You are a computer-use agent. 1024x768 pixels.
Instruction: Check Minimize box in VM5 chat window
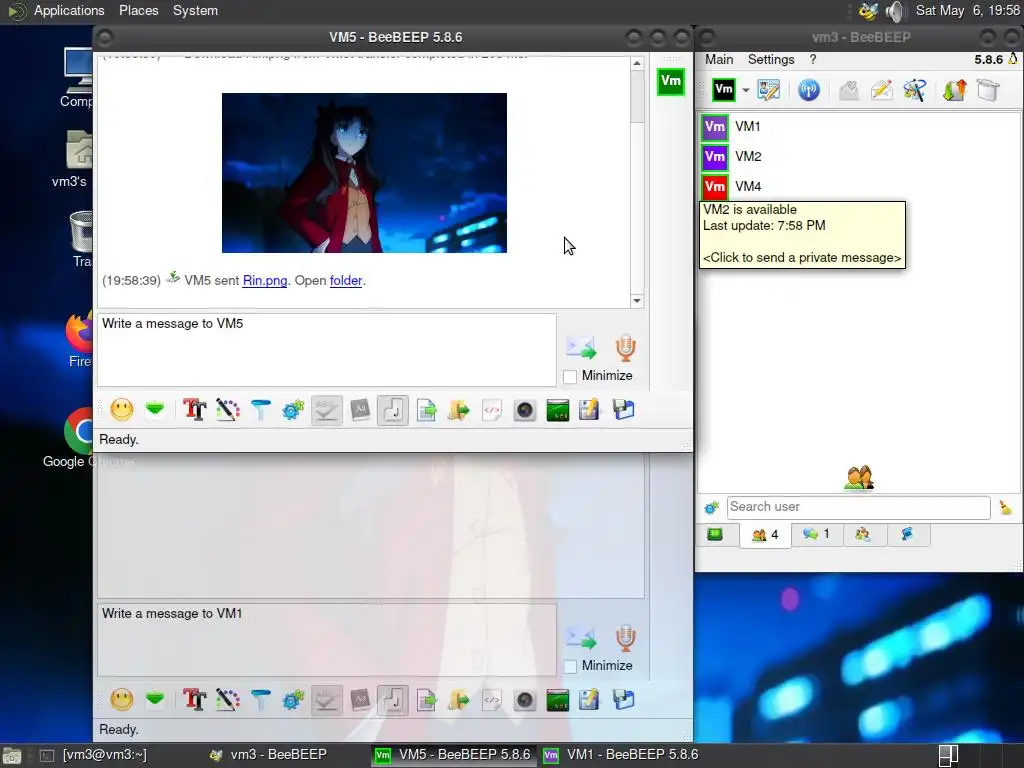pos(570,376)
